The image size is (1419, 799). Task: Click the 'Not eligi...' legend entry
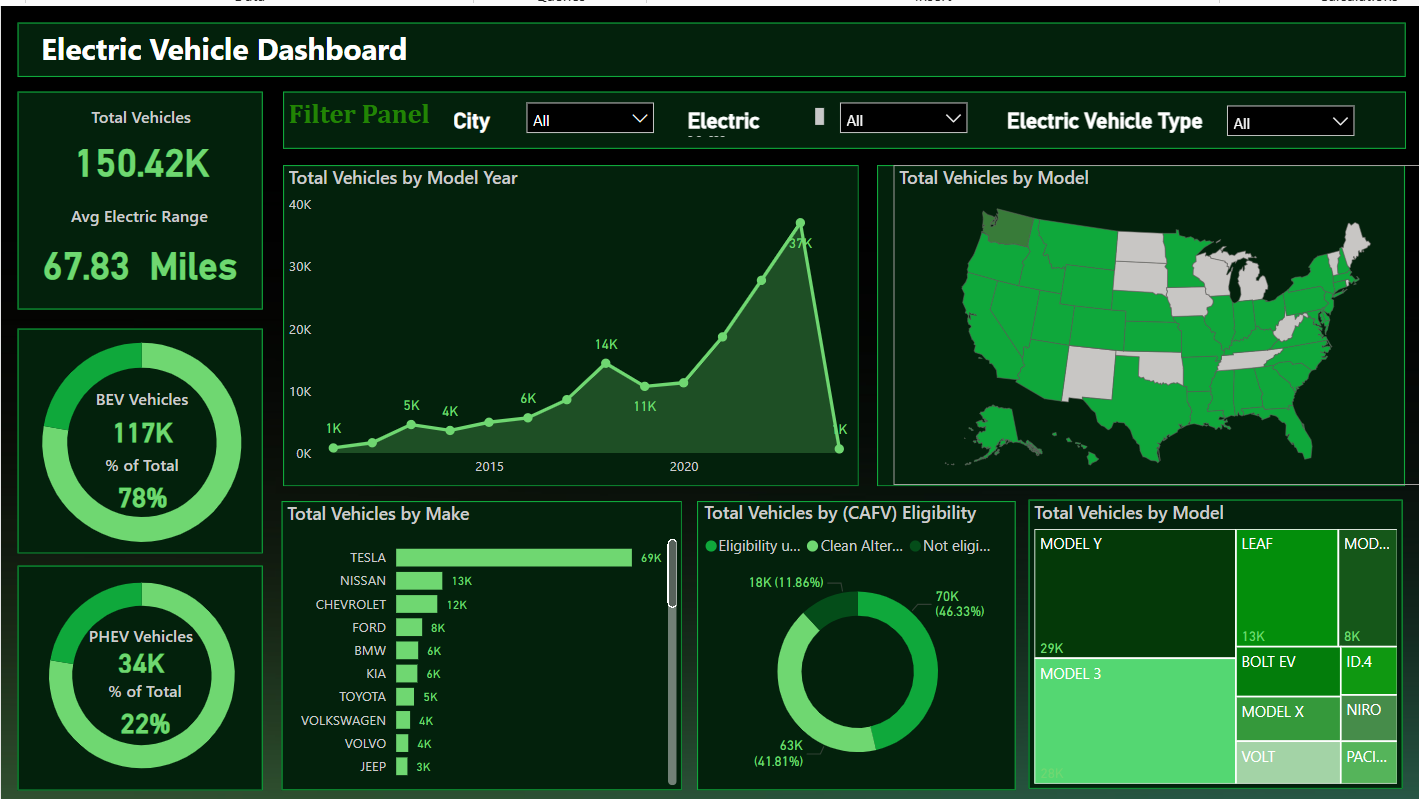click(950, 546)
